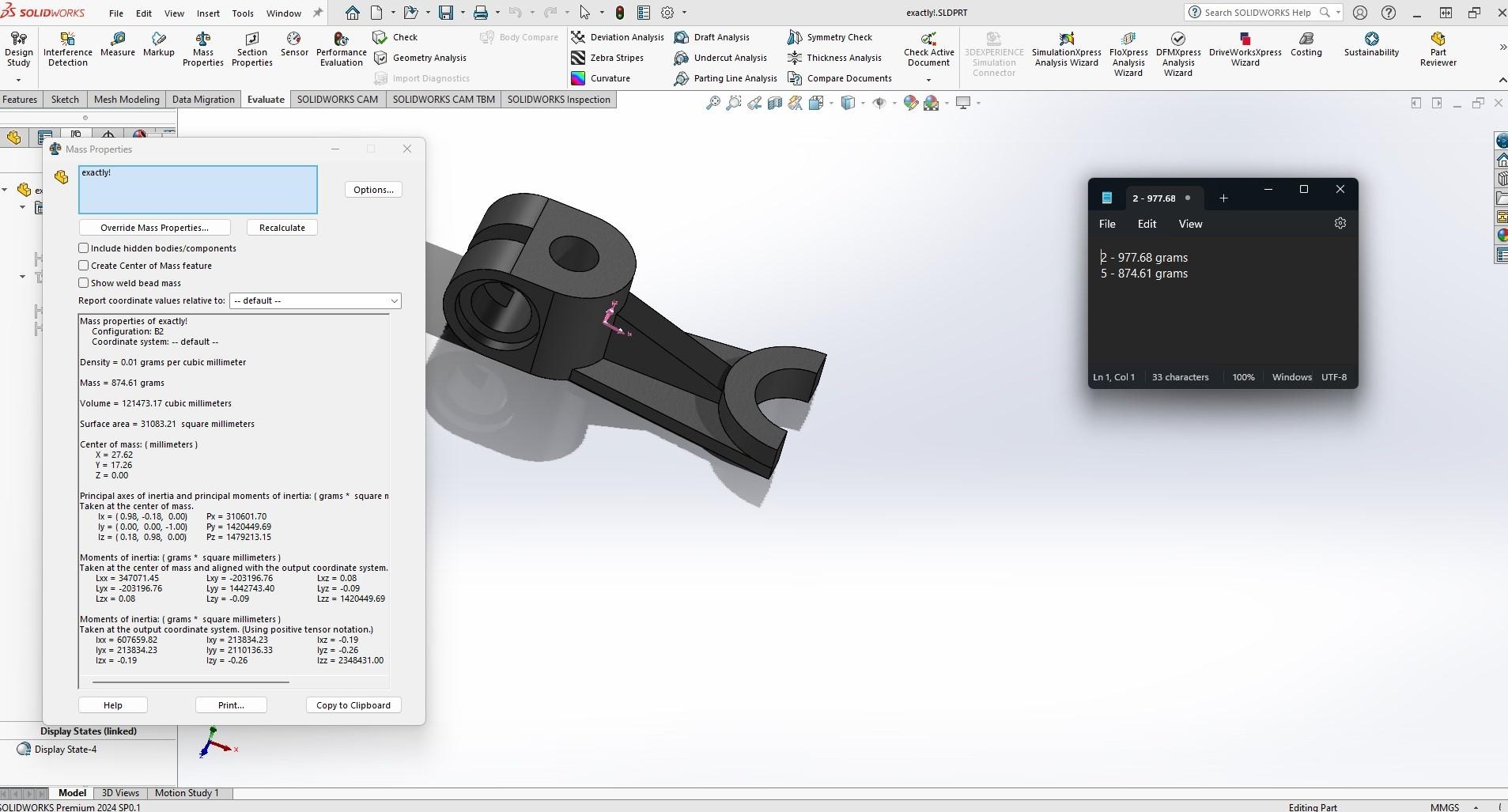The height and width of the screenshot is (812, 1508).
Task: Click Override Mass Properties button
Action: 154,228
